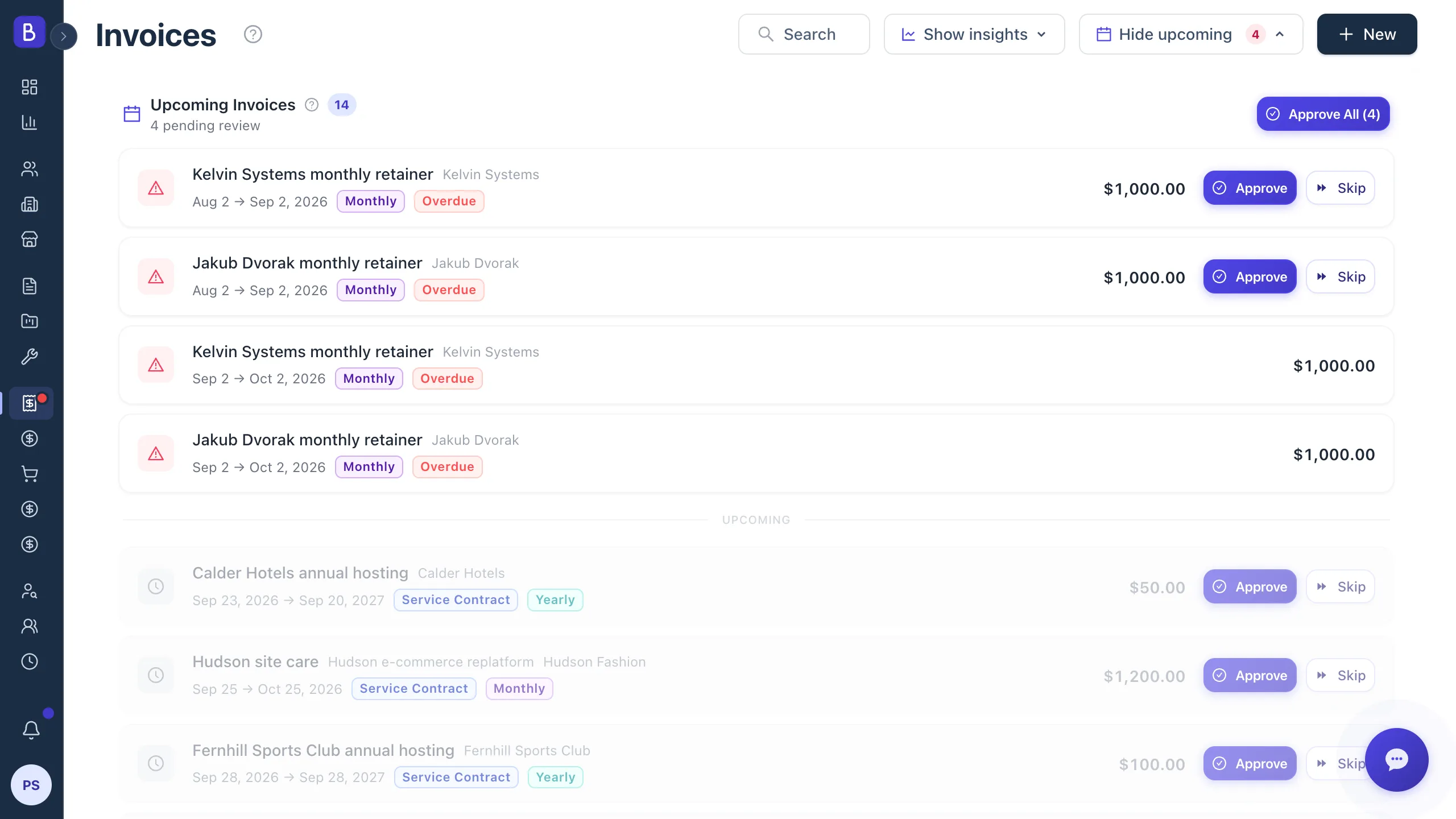This screenshot has width=1456, height=819.
Task: Approve Fernhill Sports Club annual hosting
Action: 1250,763
